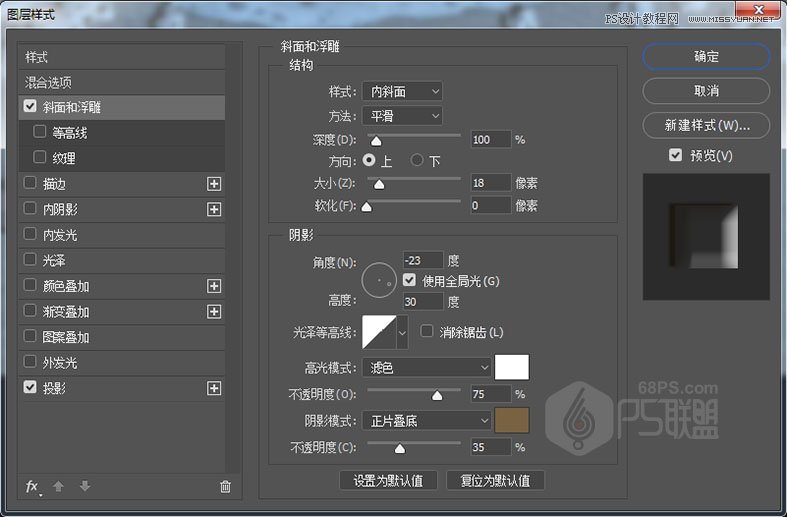This screenshot has height=517, width=787.
Task: Click the shadow 不透明度(C) slider handle
Action: [400, 448]
